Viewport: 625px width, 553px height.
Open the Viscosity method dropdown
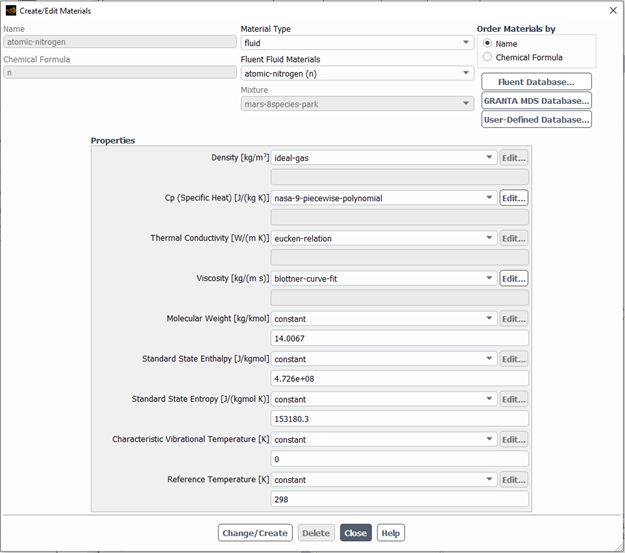(384, 278)
